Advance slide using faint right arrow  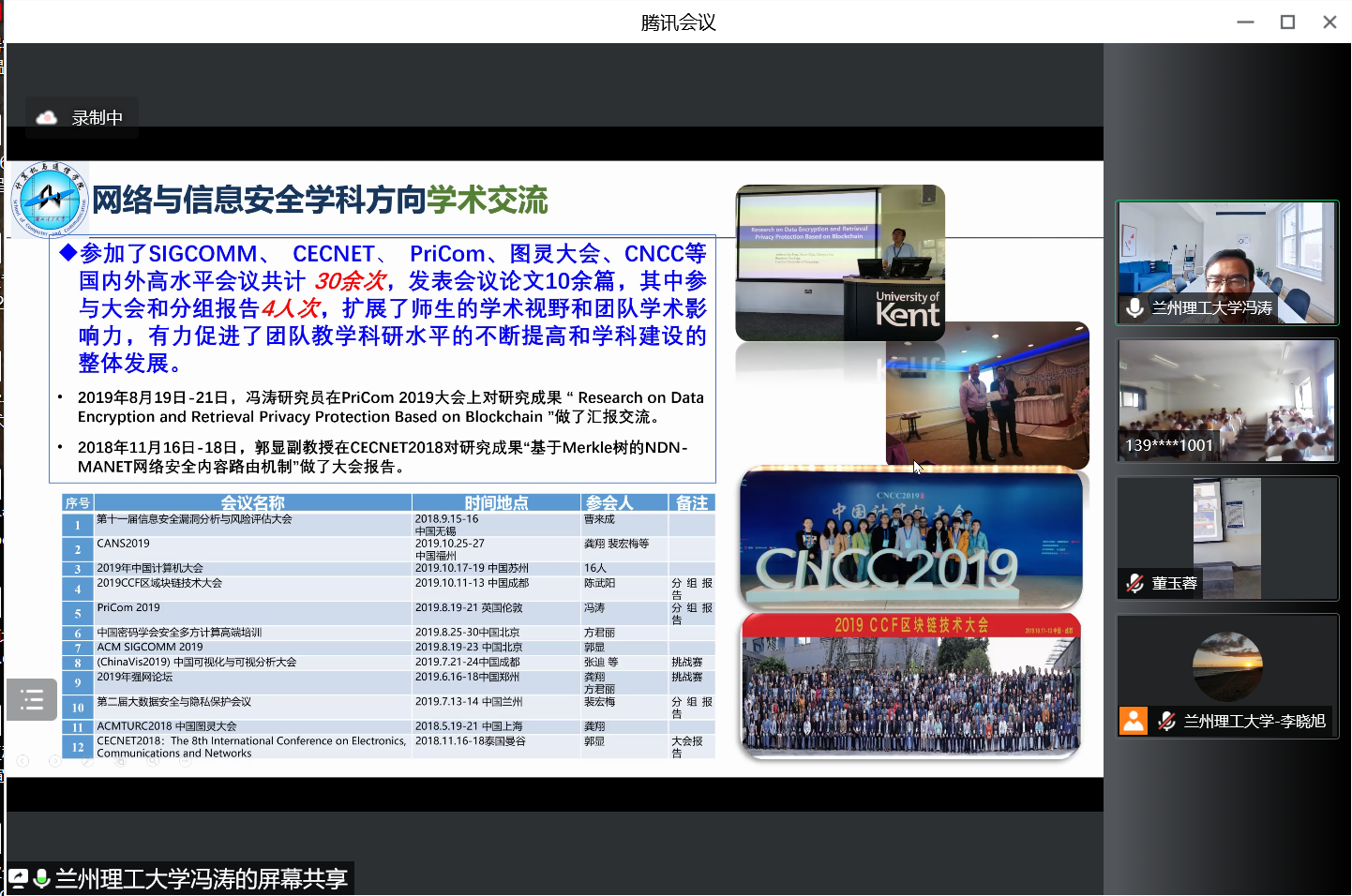point(55,761)
